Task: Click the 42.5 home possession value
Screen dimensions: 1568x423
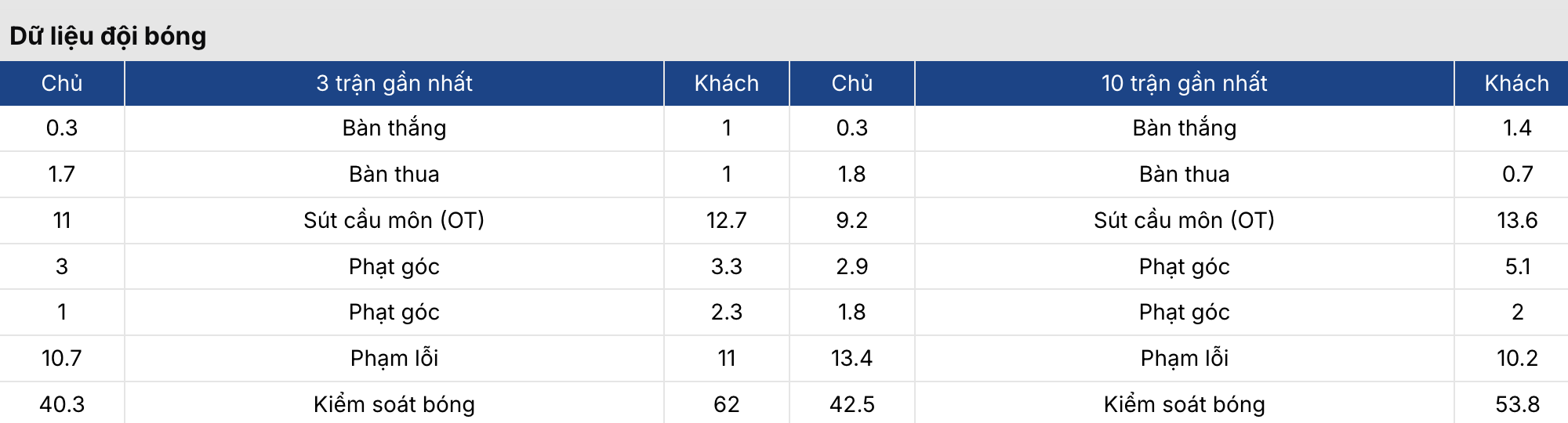Action: [851, 404]
